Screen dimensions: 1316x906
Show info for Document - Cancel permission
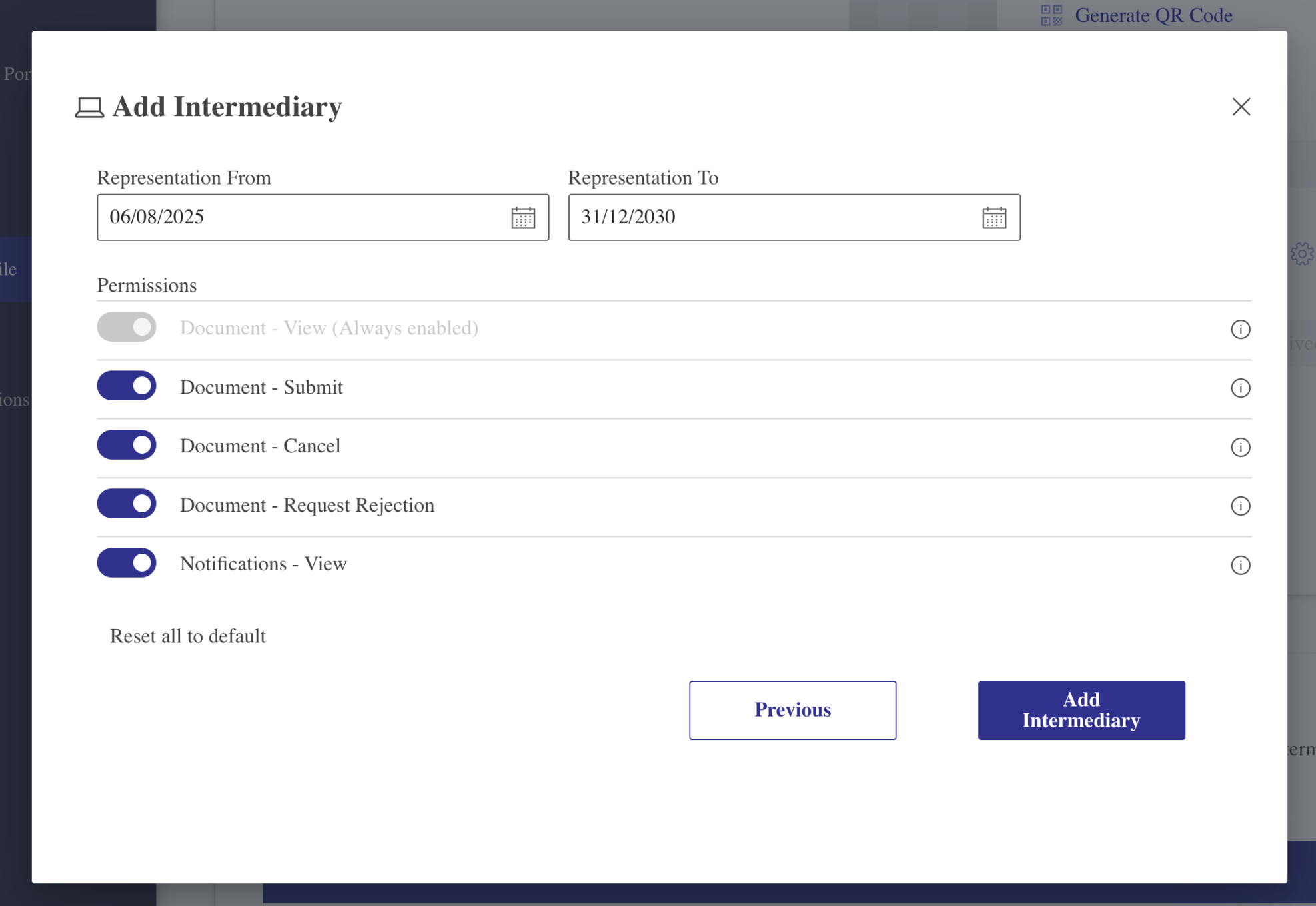[x=1240, y=447]
